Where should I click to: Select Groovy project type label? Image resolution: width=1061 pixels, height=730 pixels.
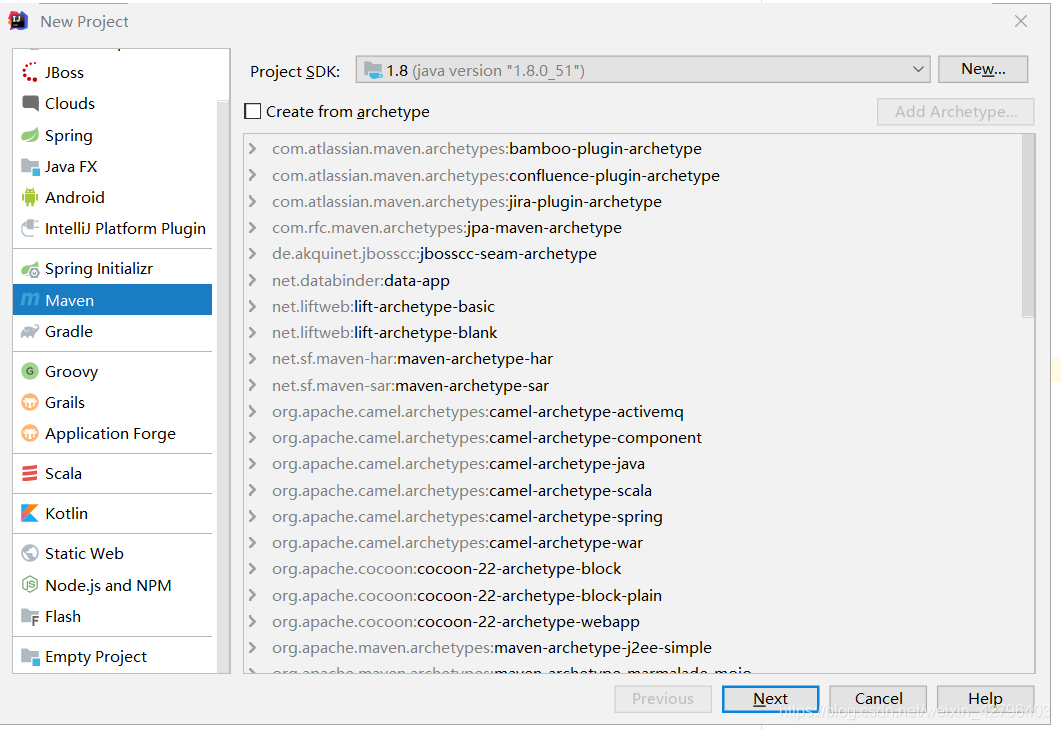[71, 371]
